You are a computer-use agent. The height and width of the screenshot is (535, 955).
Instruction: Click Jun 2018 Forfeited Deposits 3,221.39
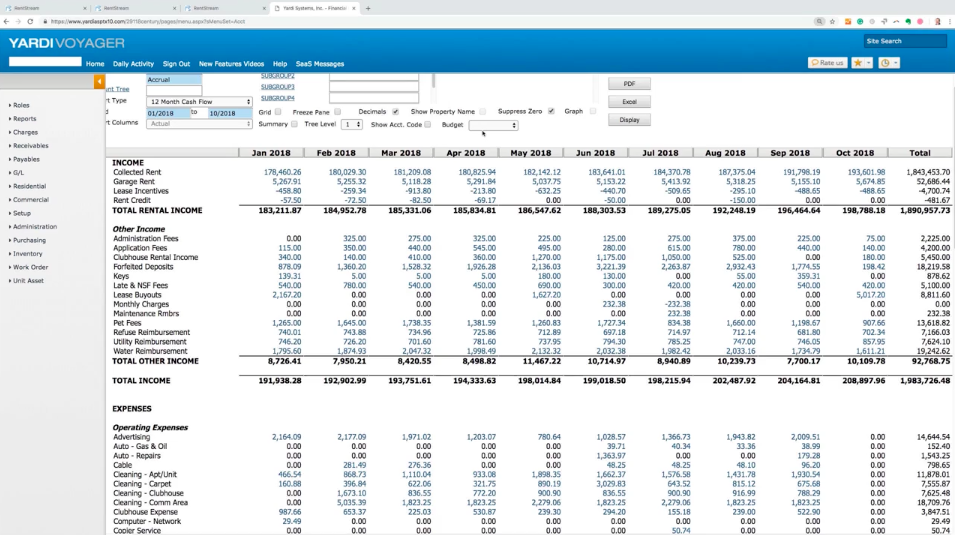[611, 267]
